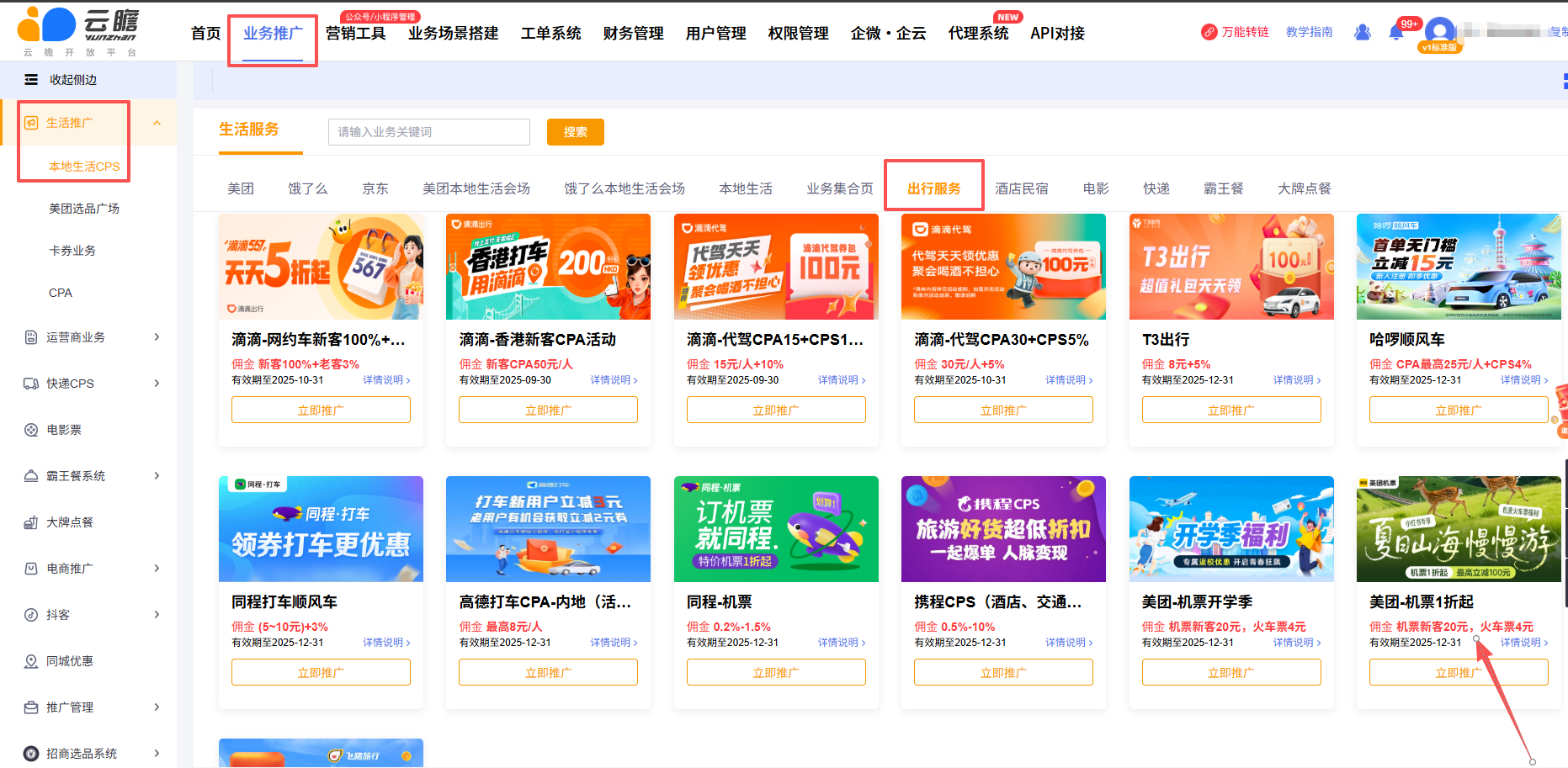Image resolution: width=1568 pixels, height=768 pixels.
Task: Open the API对接 top menu
Action: click(1057, 34)
